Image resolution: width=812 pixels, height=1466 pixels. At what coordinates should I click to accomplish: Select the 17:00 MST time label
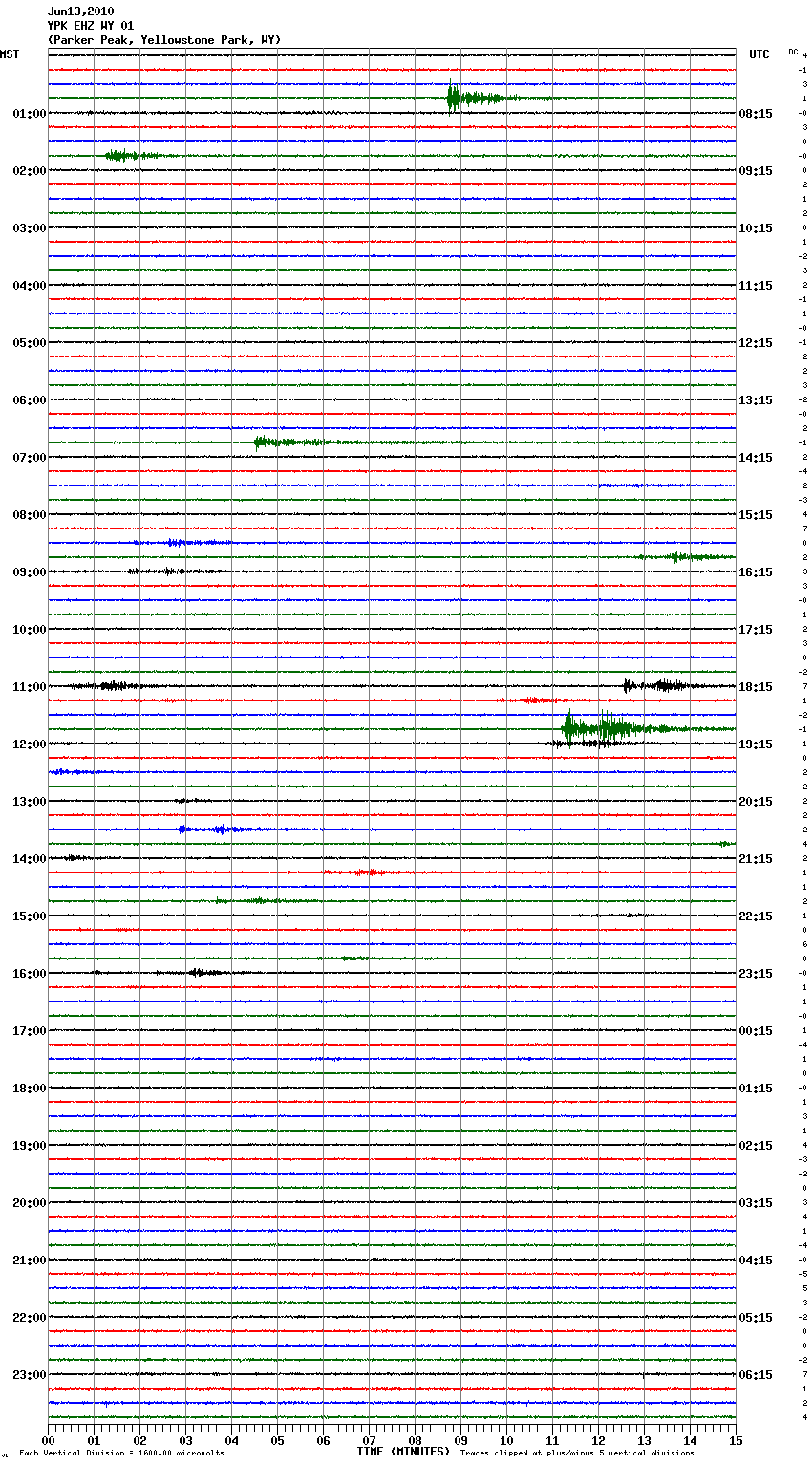(x=29, y=1031)
